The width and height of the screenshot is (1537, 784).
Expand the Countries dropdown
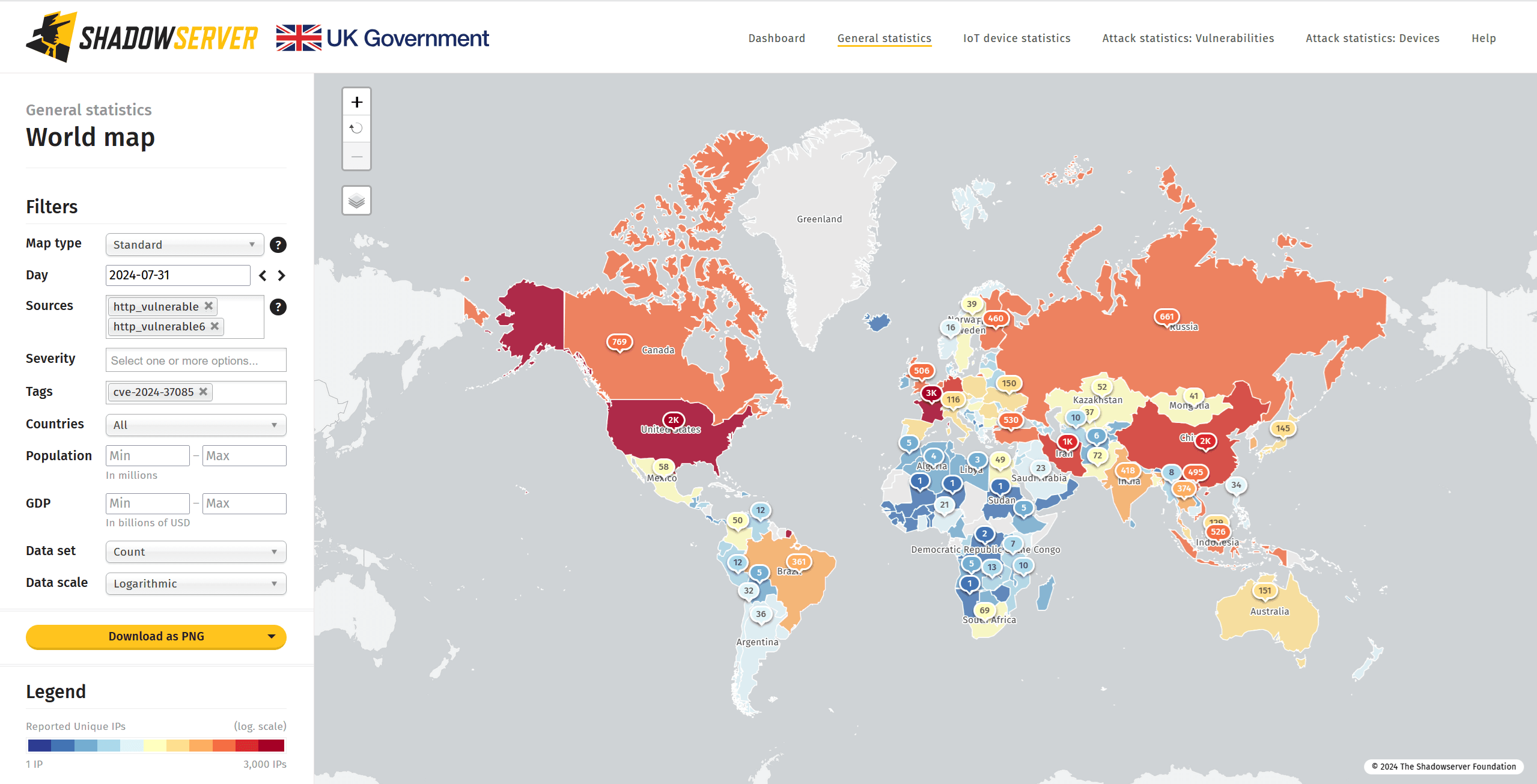click(x=196, y=425)
